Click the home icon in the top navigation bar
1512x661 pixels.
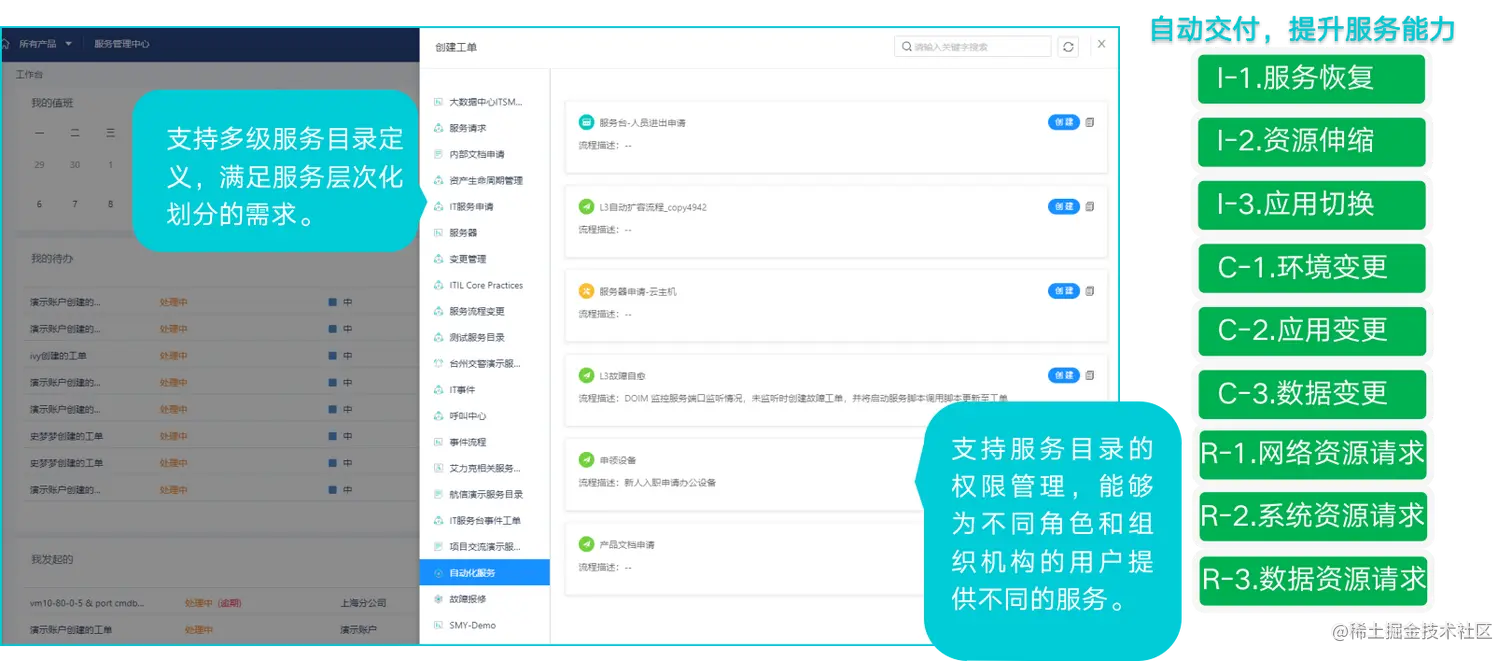(x=8, y=45)
